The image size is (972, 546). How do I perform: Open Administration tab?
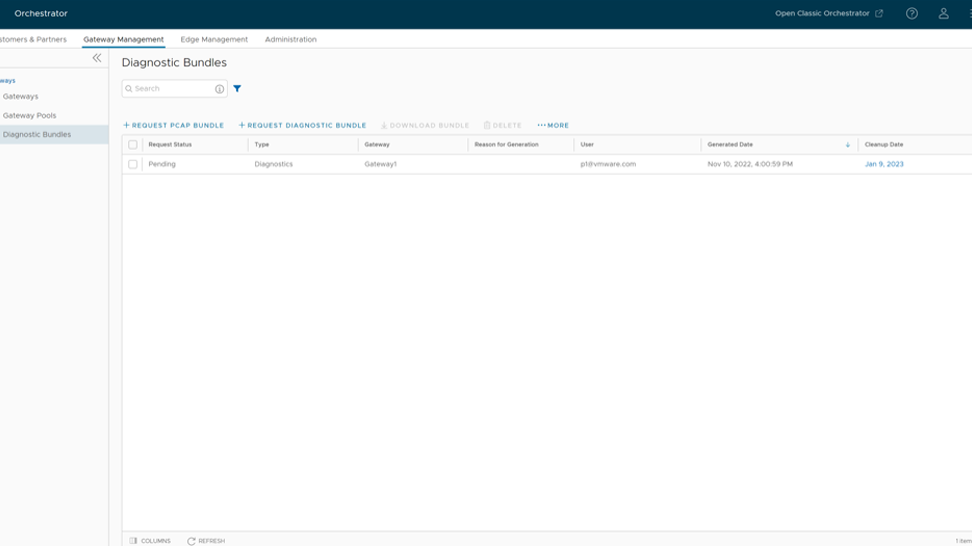(x=291, y=39)
